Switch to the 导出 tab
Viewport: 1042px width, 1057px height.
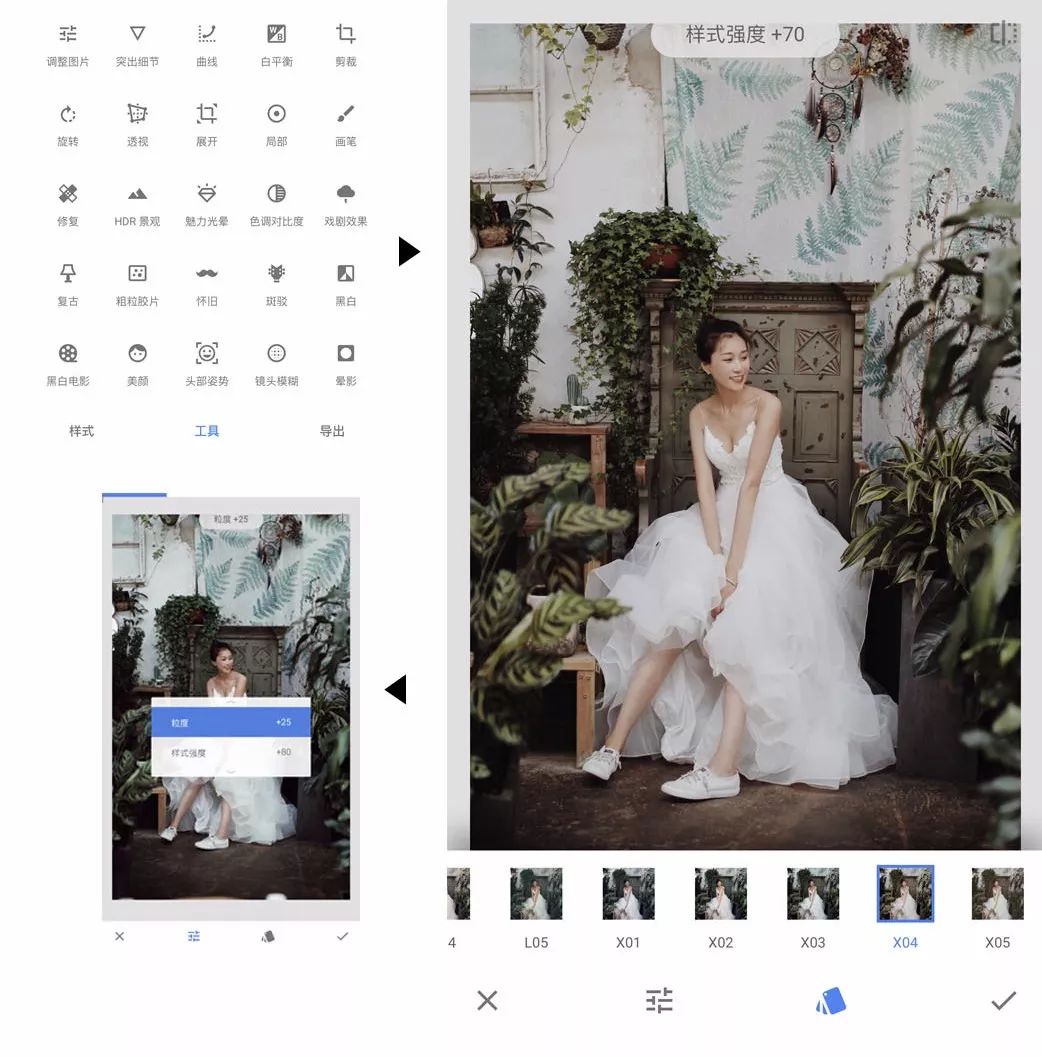(332, 431)
